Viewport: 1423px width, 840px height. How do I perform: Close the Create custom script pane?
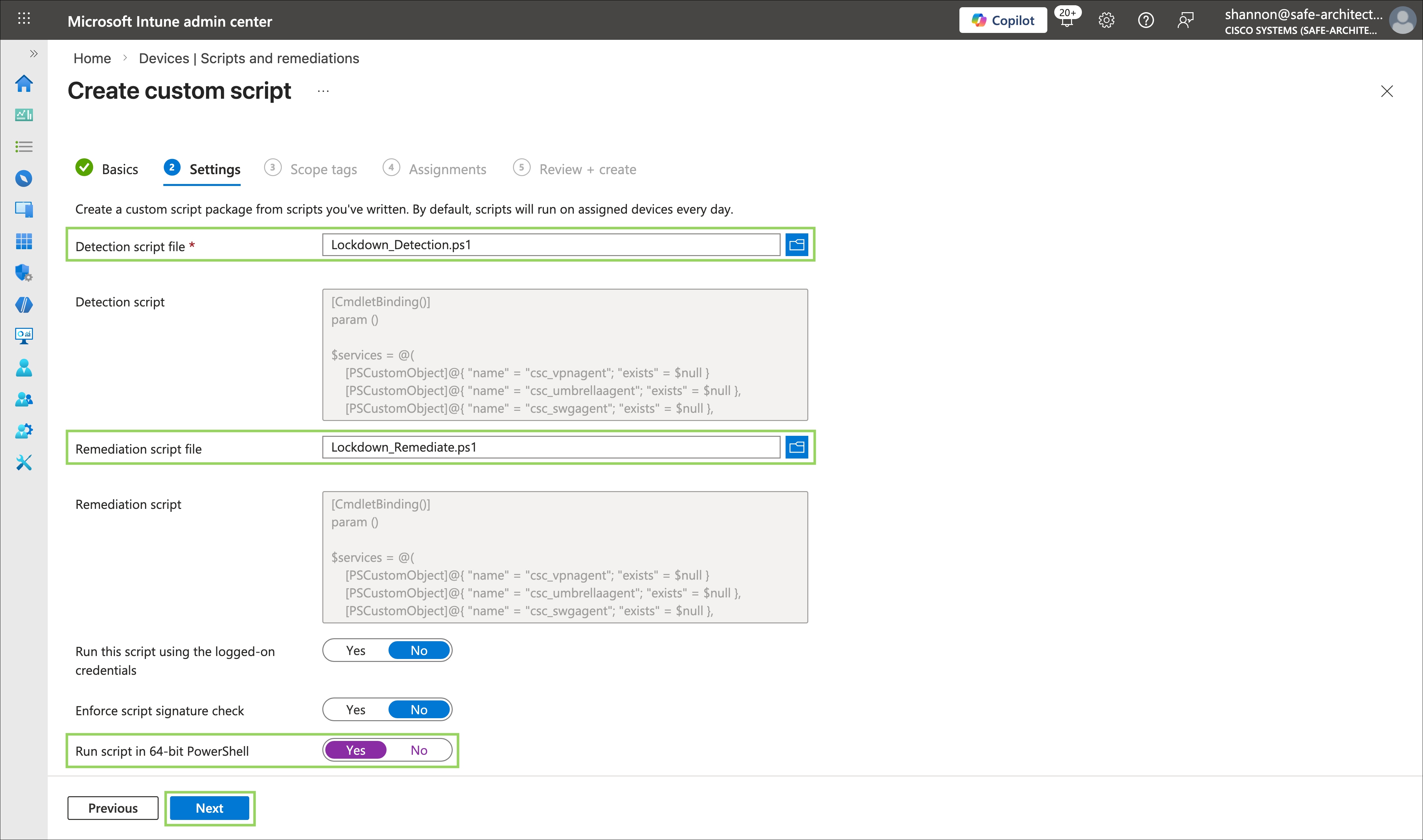(x=1387, y=91)
